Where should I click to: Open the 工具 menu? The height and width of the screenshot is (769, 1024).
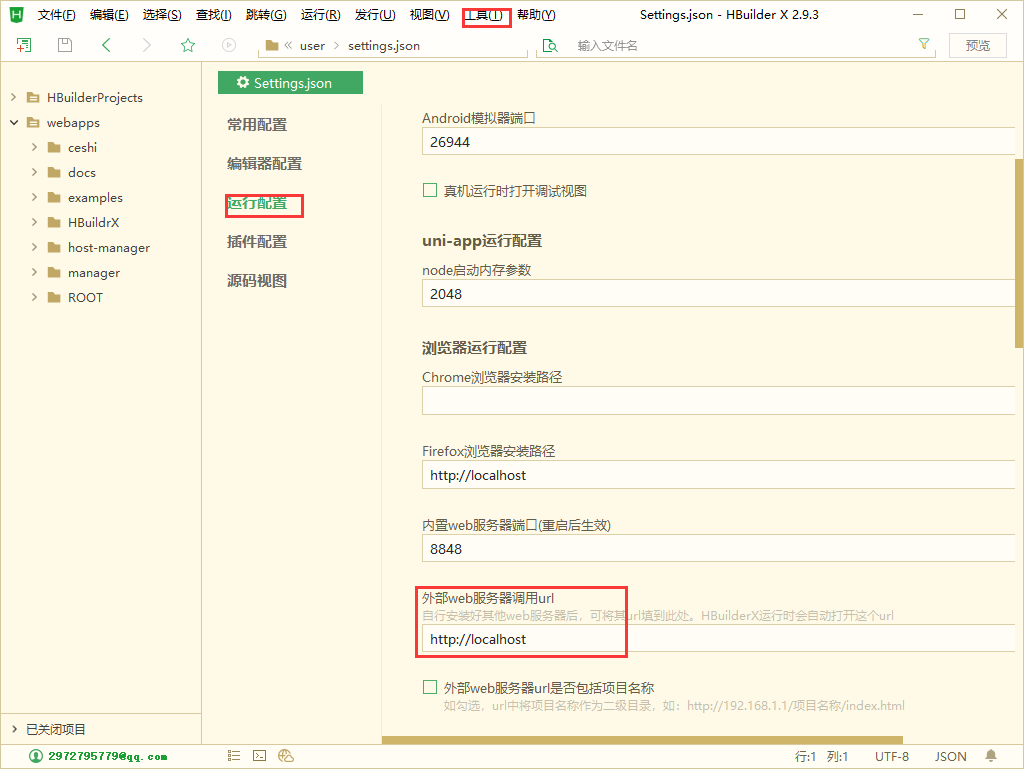pyautogui.click(x=486, y=15)
